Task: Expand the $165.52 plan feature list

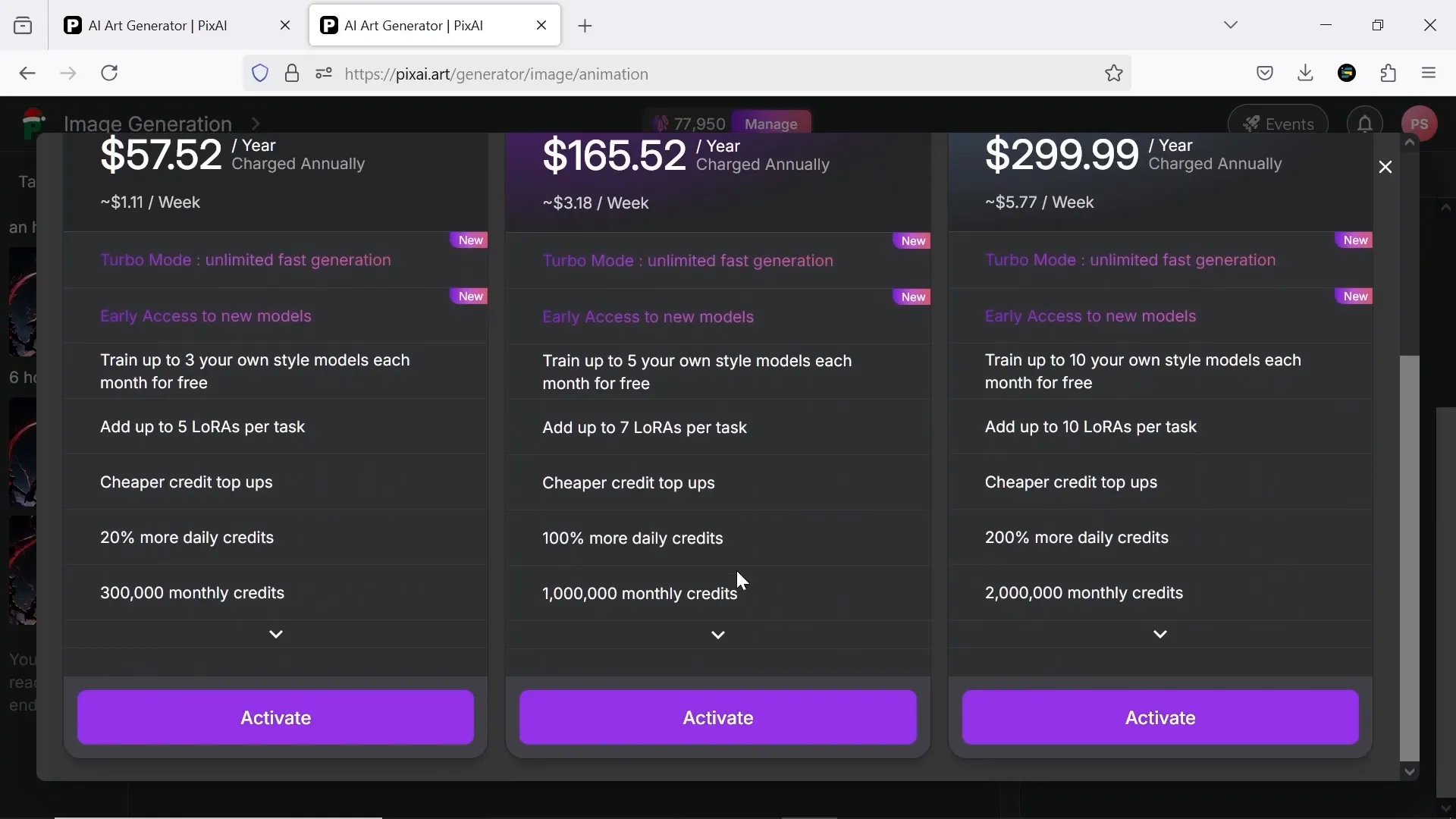Action: coord(718,635)
